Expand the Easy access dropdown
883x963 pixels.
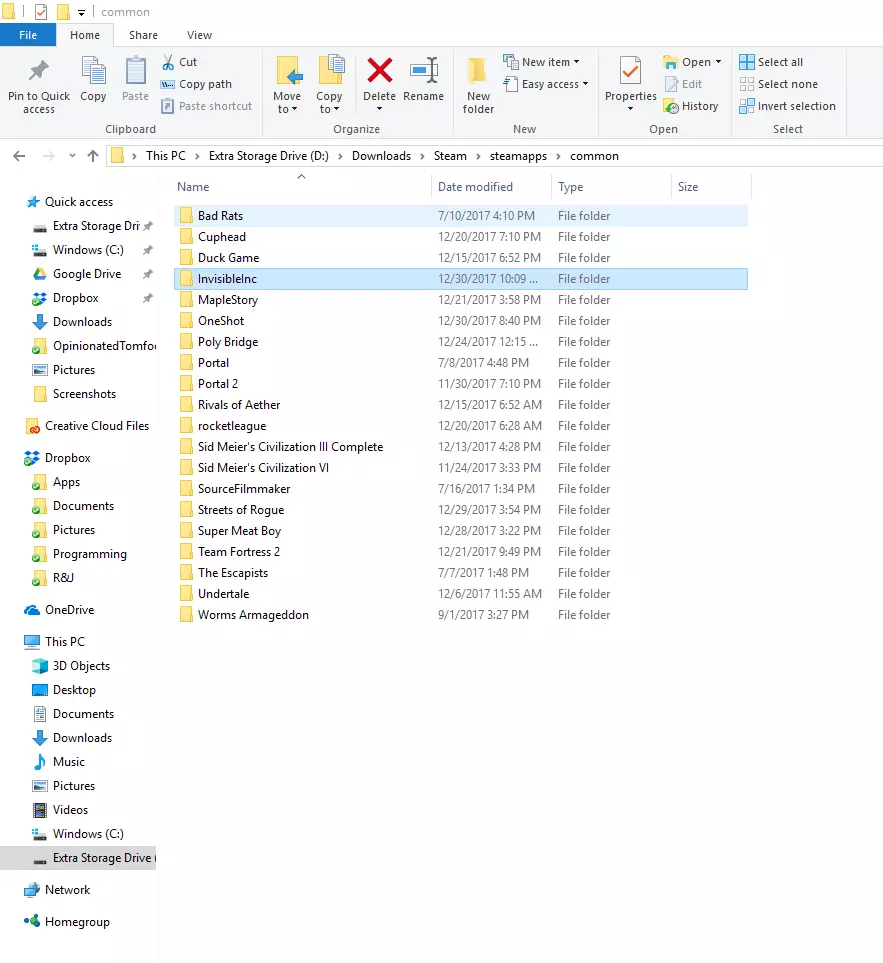[x=585, y=84]
